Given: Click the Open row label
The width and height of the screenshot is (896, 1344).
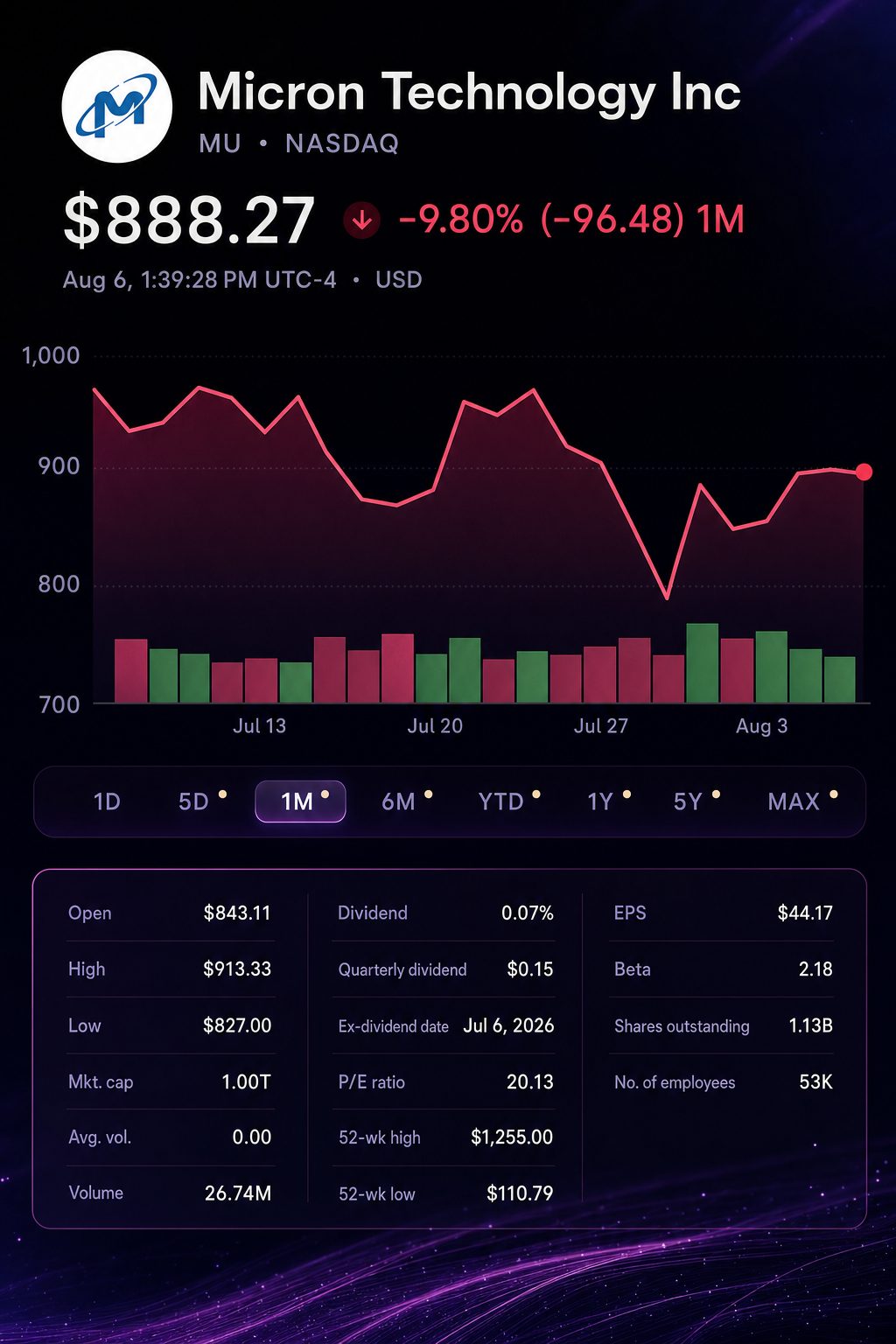Looking at the screenshot, I should (x=90, y=913).
